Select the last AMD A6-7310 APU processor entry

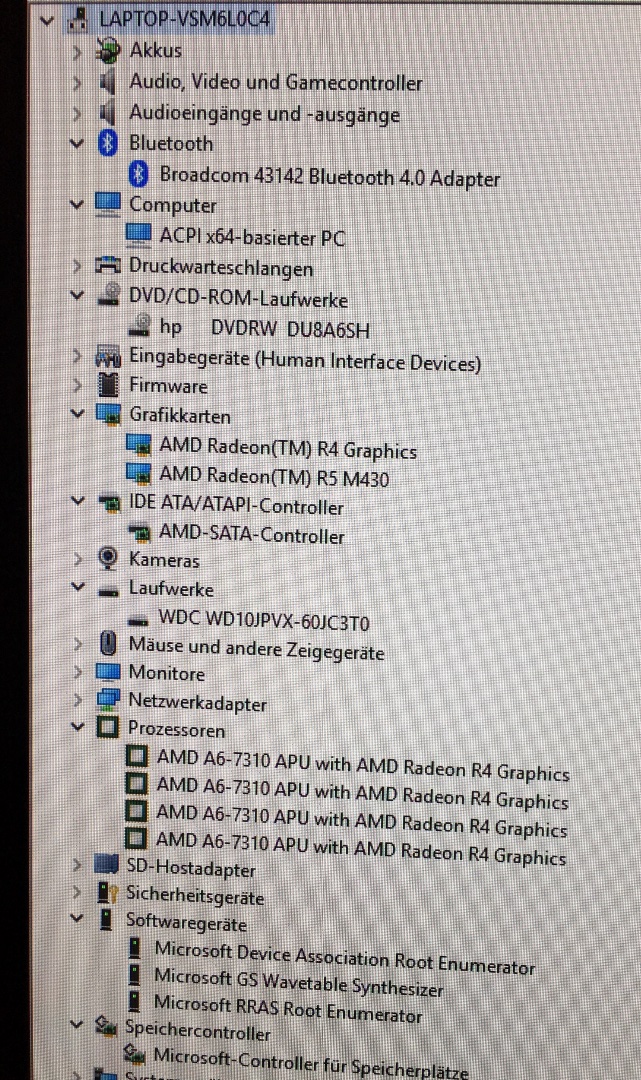(361, 848)
